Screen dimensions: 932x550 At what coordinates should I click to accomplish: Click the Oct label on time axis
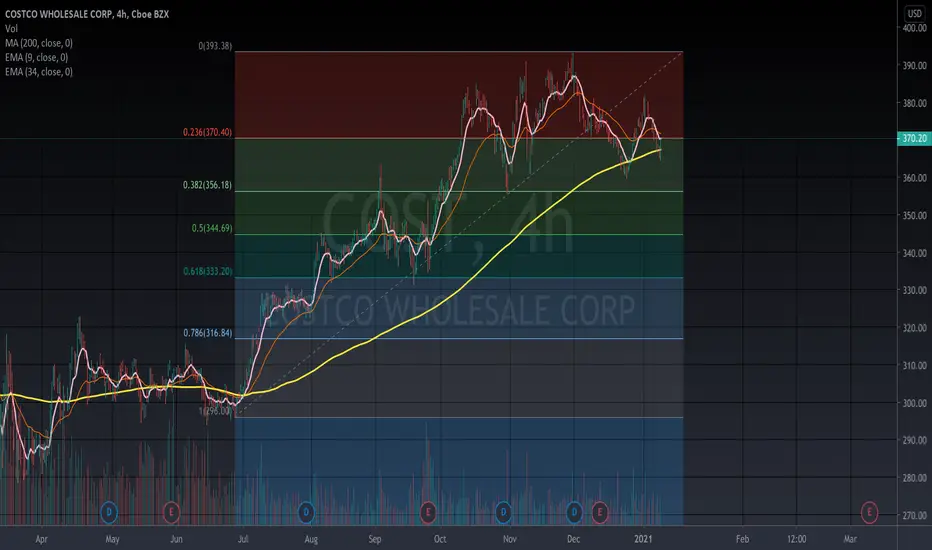(x=440, y=539)
